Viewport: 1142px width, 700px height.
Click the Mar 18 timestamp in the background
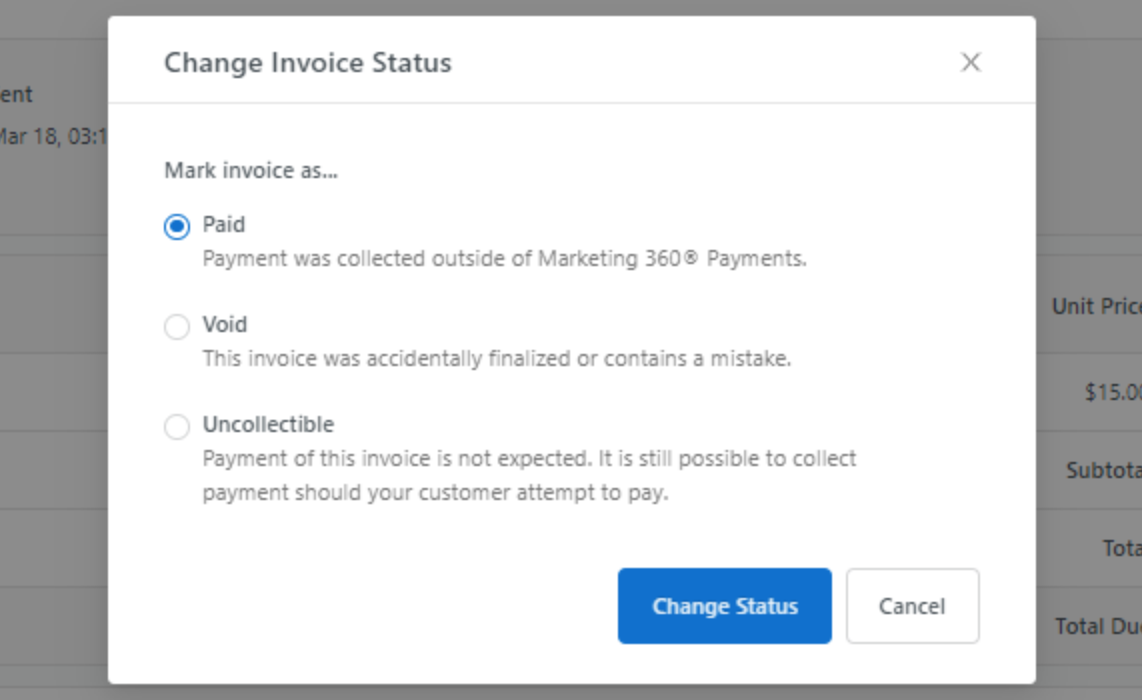pos(52,136)
